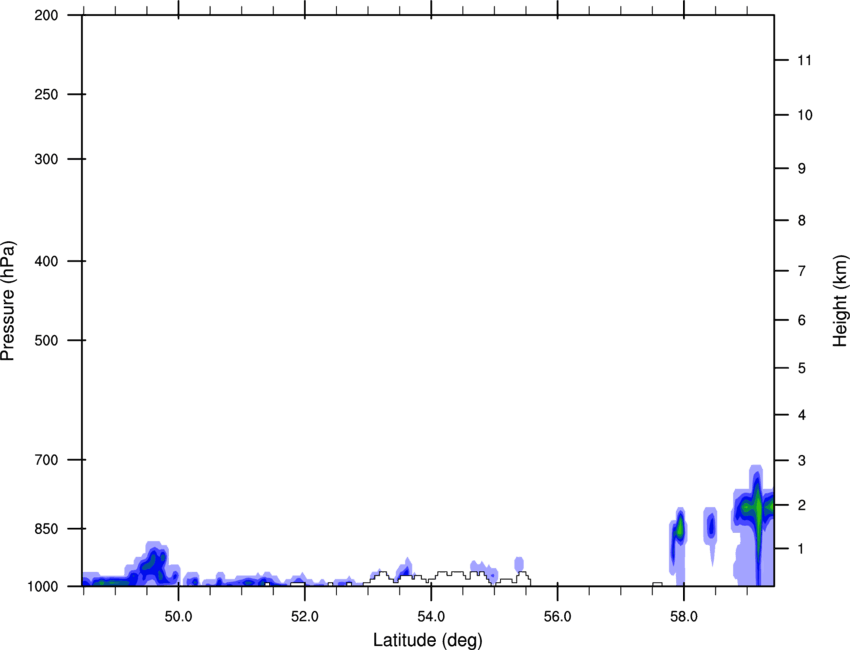The height and width of the screenshot is (650, 850).
Task: Click the small terrain box near 57.6 degrees
Action: pos(657,584)
